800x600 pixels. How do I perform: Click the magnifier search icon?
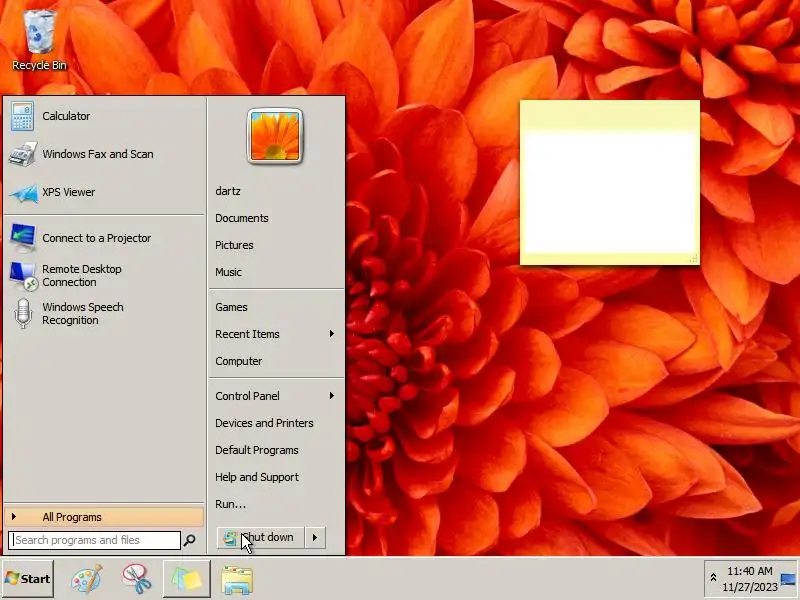[x=189, y=540]
